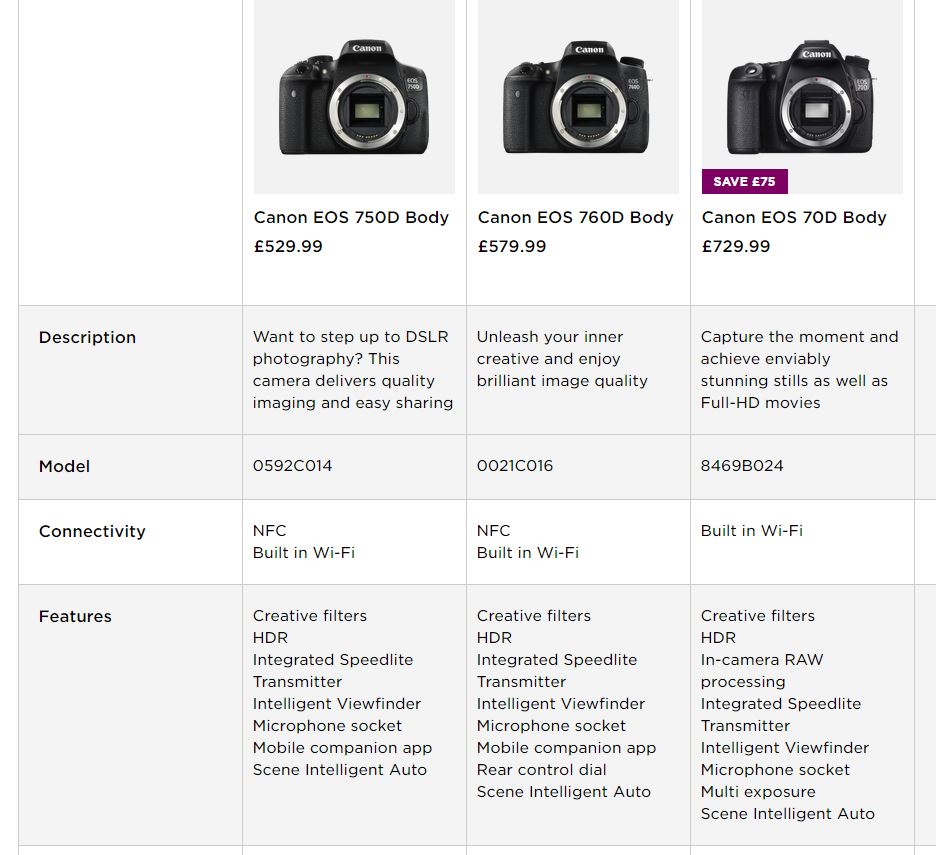Viewport: 936px width, 855px height.
Task: Click the SAVE £75 badge
Action: pyautogui.click(x=744, y=182)
